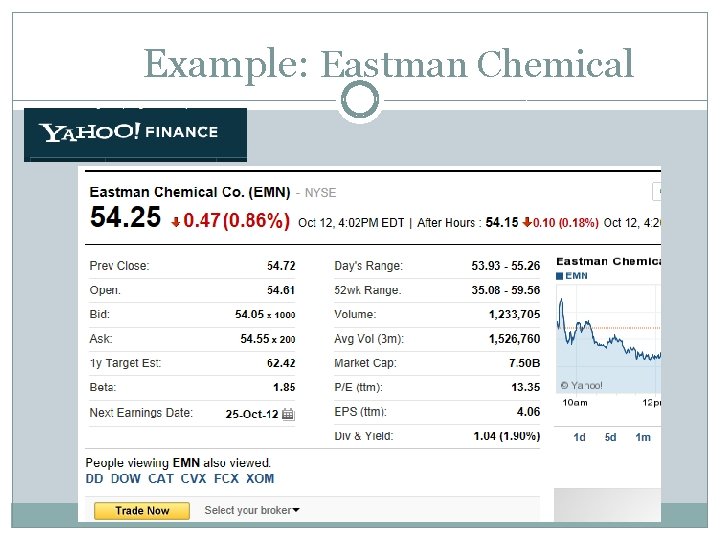Open the XOM ticker link
The height and width of the screenshot is (540, 720).
coord(260,478)
